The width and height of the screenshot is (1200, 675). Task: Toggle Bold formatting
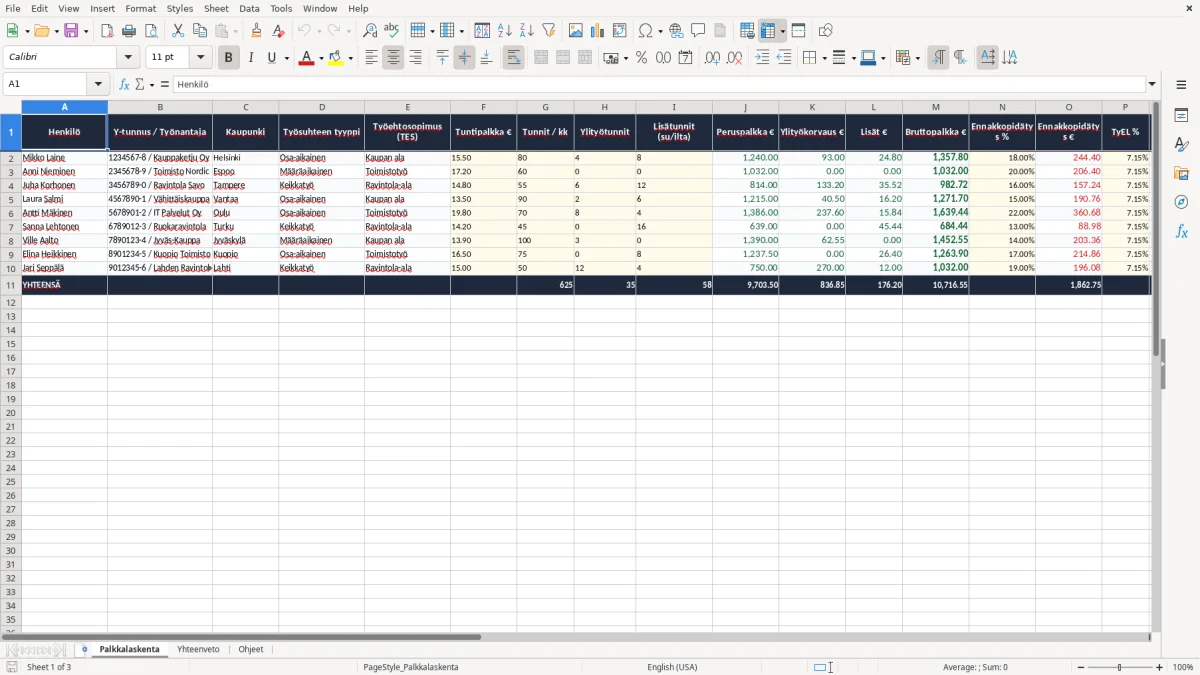[x=228, y=58]
